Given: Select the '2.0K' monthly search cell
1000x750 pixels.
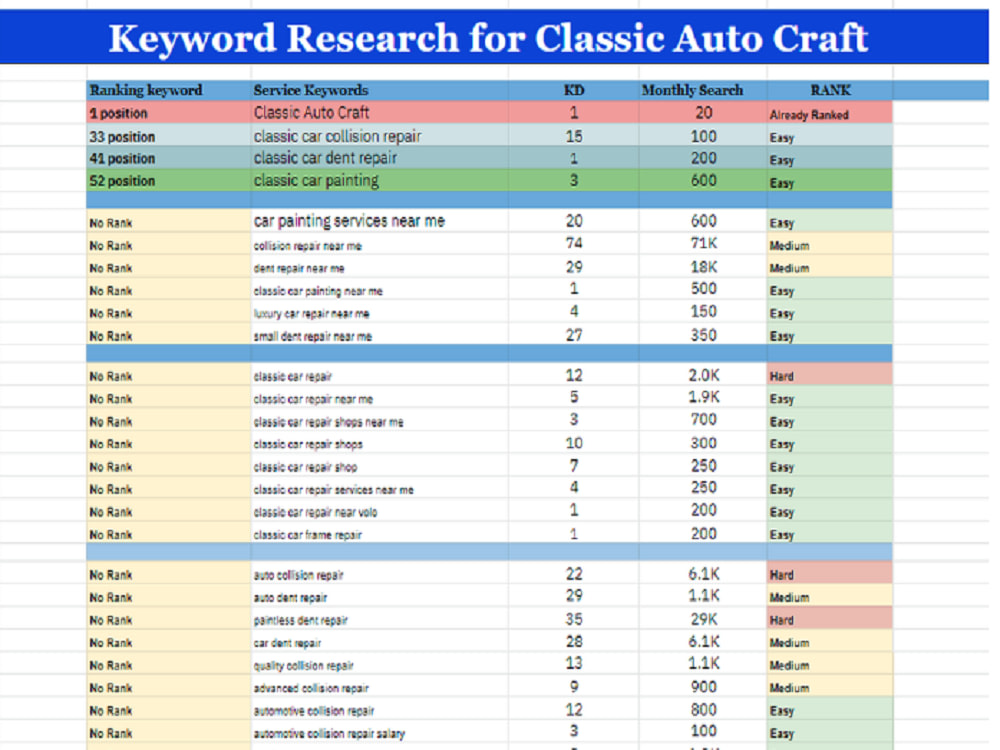Looking at the screenshot, I should 703,376.
